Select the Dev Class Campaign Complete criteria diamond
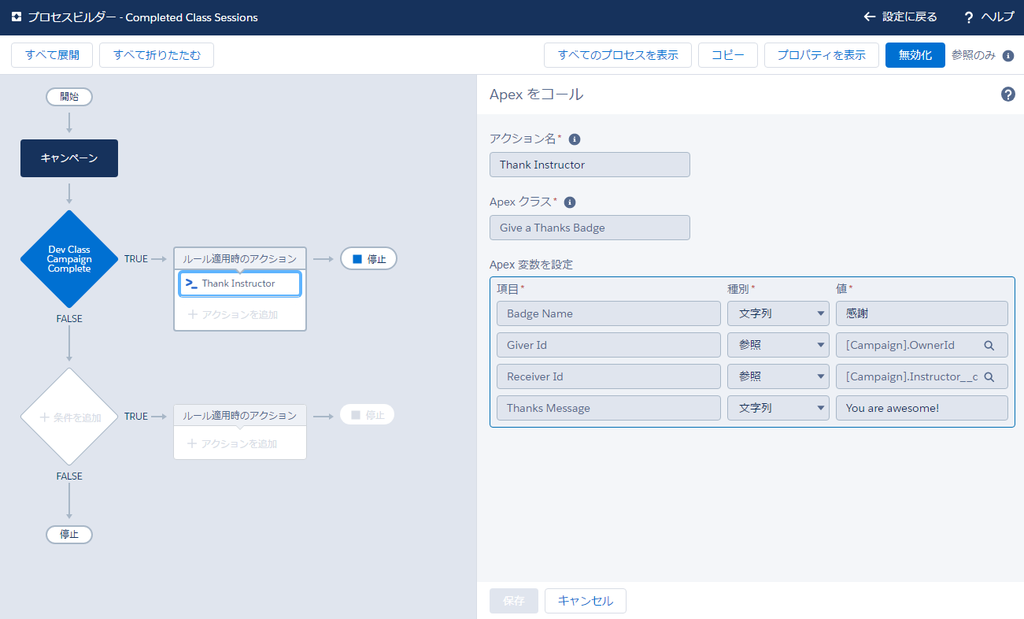The width and height of the screenshot is (1024, 619). click(69, 259)
